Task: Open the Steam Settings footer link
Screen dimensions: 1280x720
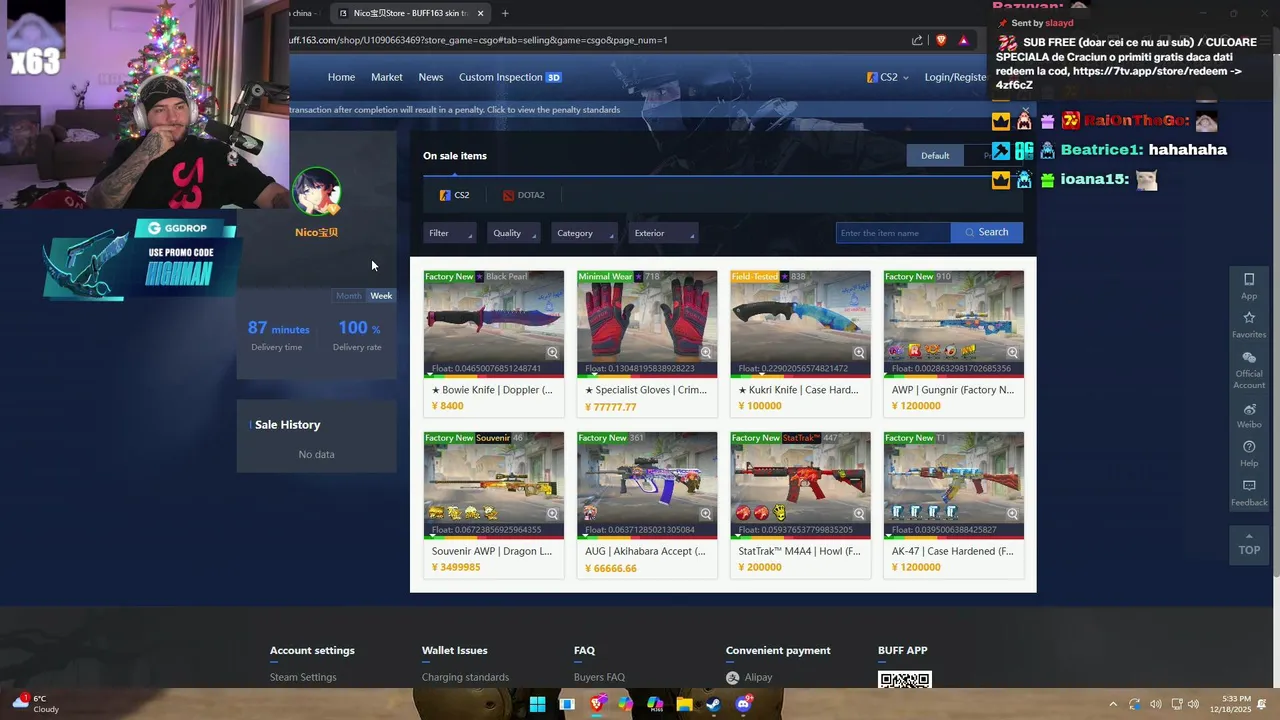Action: [303, 677]
